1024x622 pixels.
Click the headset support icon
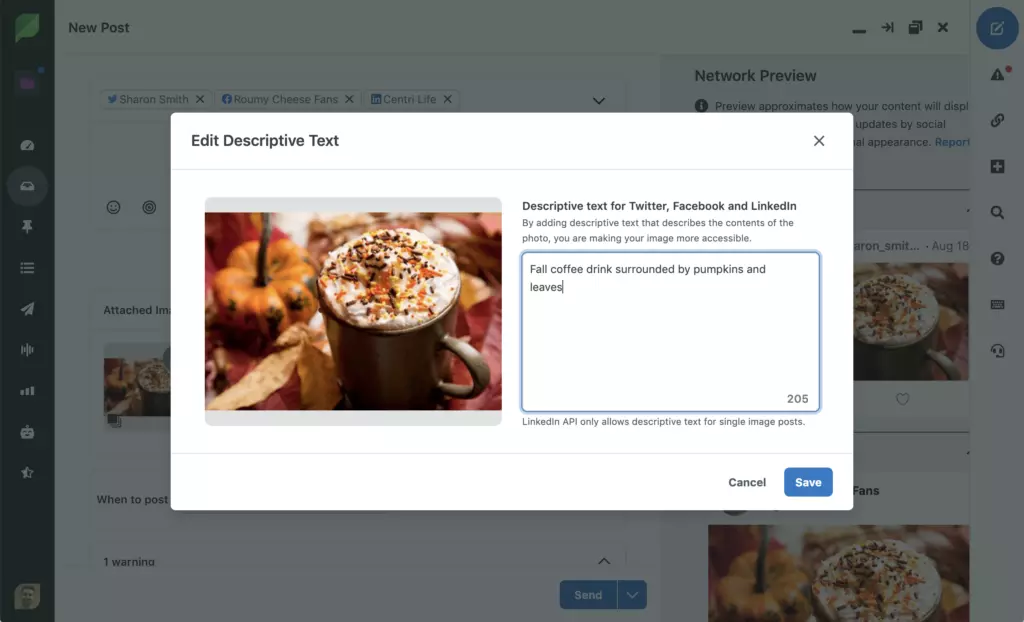tap(997, 351)
